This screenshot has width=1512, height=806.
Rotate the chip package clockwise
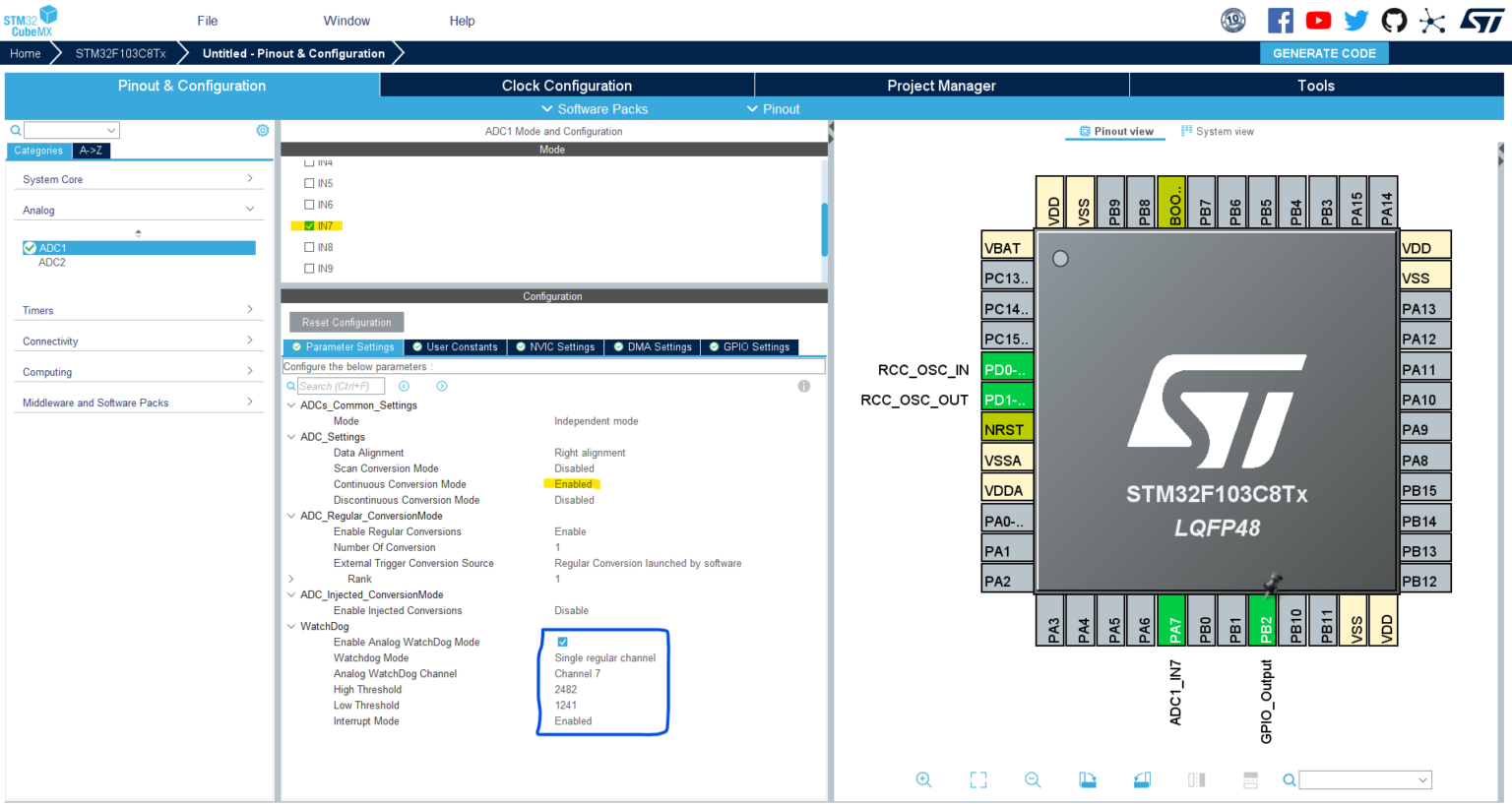pos(1088,779)
